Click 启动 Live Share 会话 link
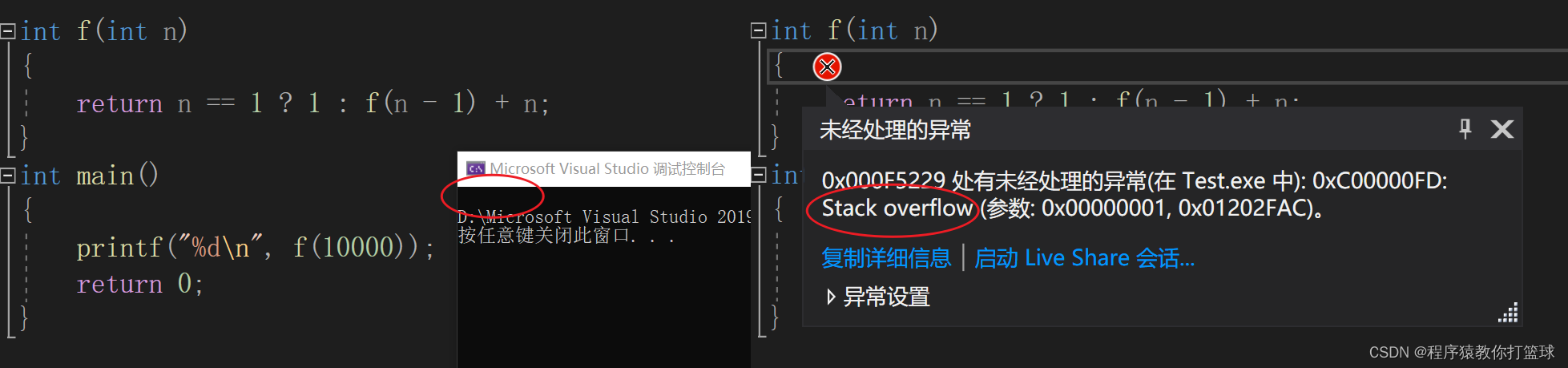Viewport: 1568px width, 368px height. tap(1084, 258)
